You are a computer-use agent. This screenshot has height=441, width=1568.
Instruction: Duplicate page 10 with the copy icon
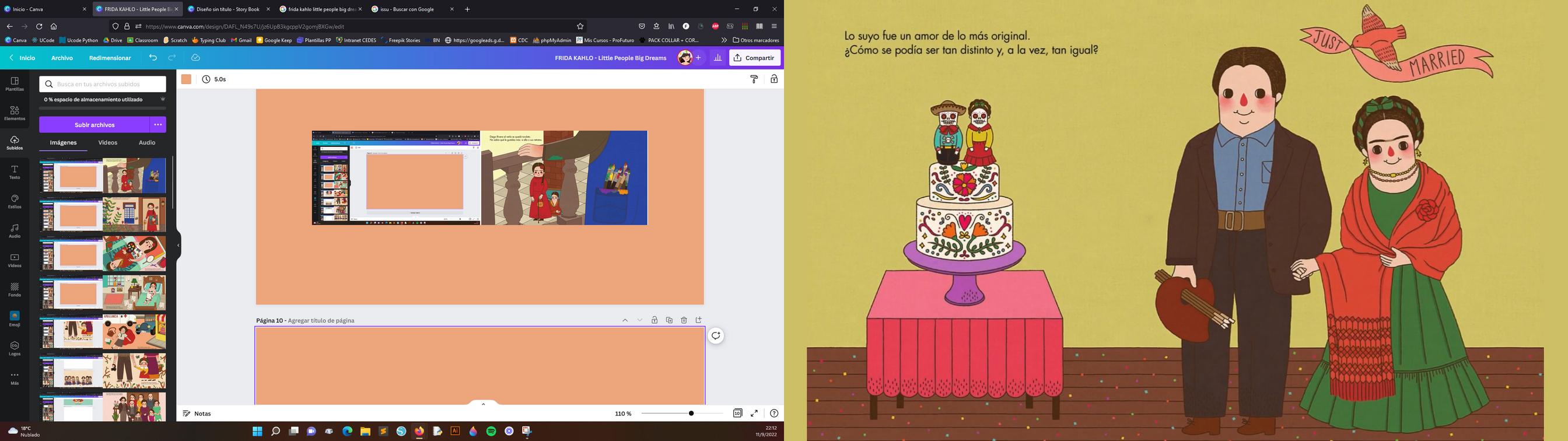[x=669, y=320]
